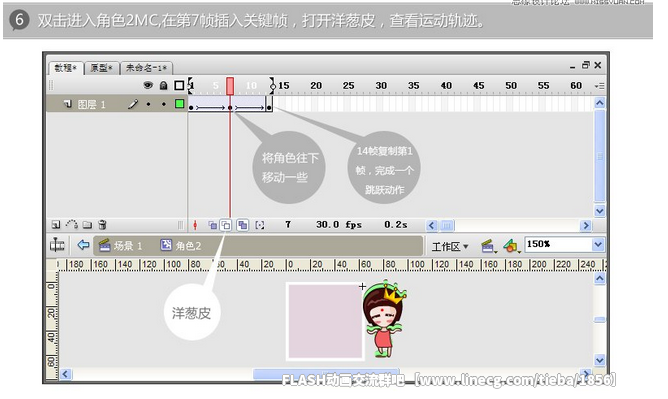Enable the Onion Skin button

coord(212,225)
